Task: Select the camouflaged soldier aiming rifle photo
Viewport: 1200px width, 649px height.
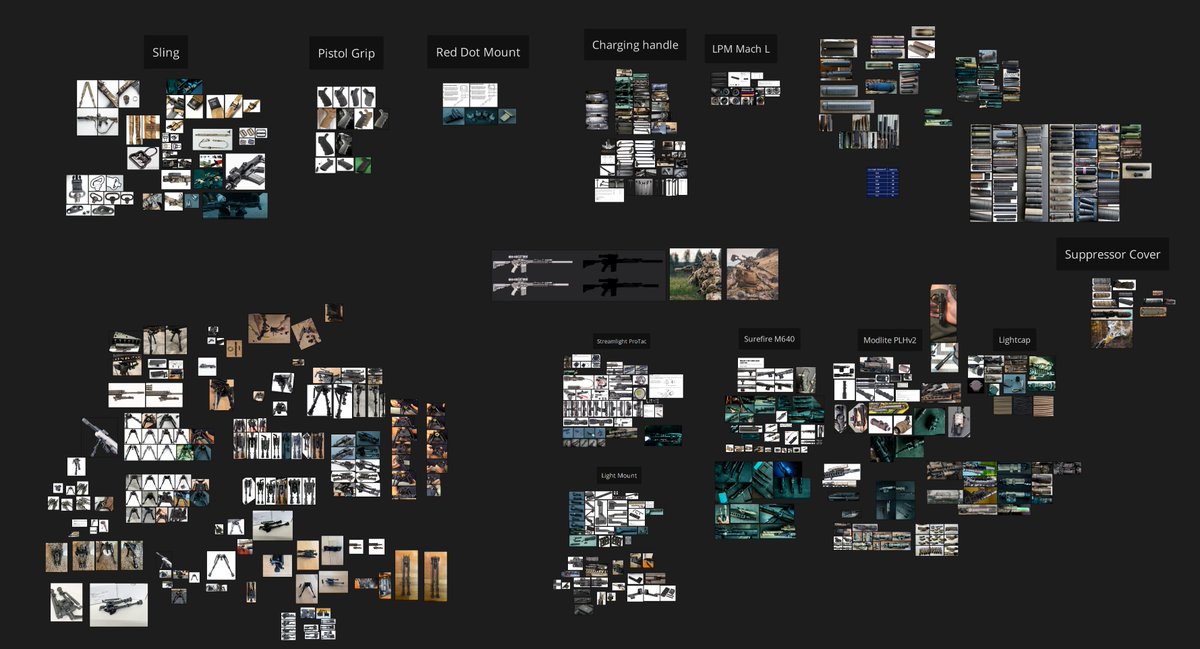Action: (x=695, y=274)
